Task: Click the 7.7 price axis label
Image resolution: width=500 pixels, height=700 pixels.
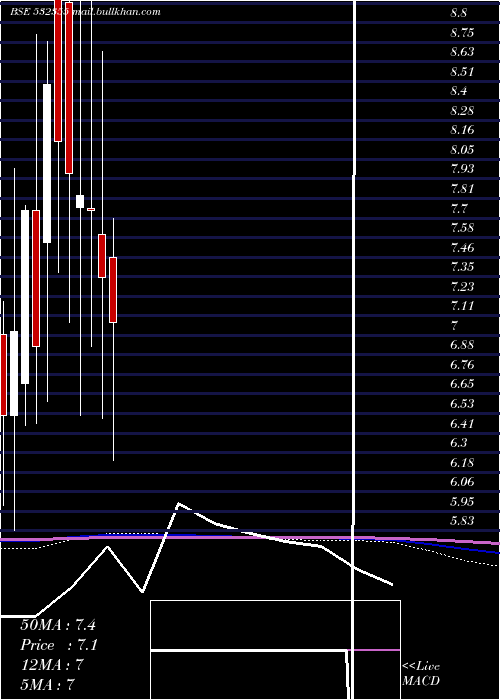Action: point(458,208)
